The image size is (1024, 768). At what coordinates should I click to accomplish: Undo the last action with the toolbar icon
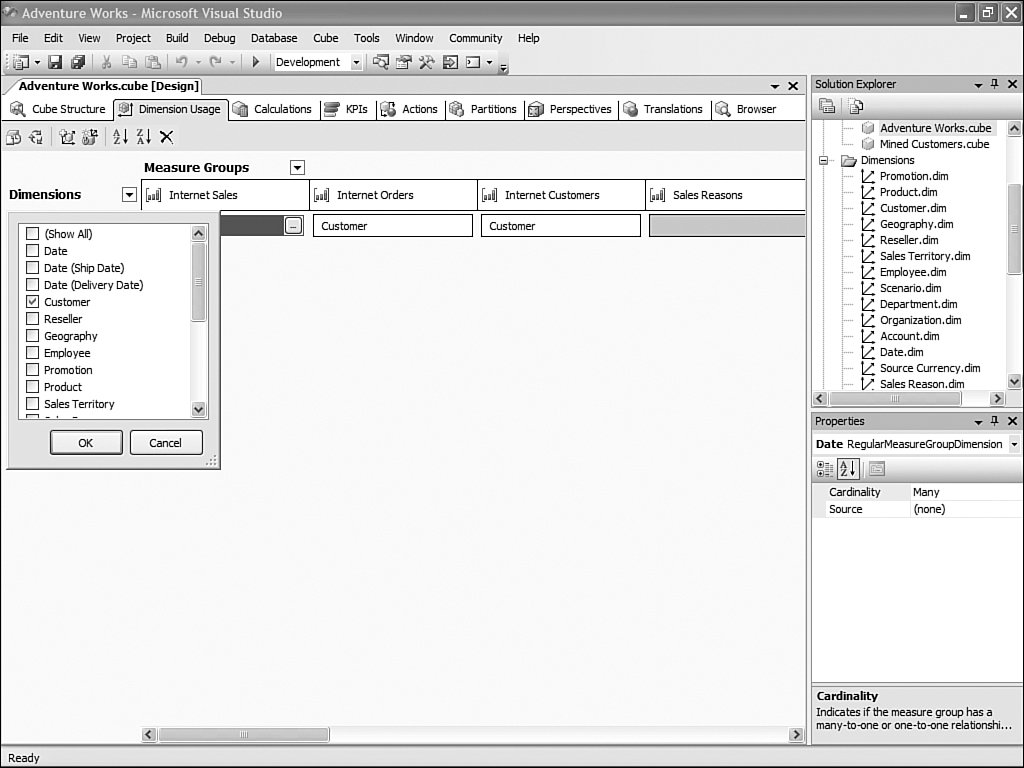pos(182,62)
